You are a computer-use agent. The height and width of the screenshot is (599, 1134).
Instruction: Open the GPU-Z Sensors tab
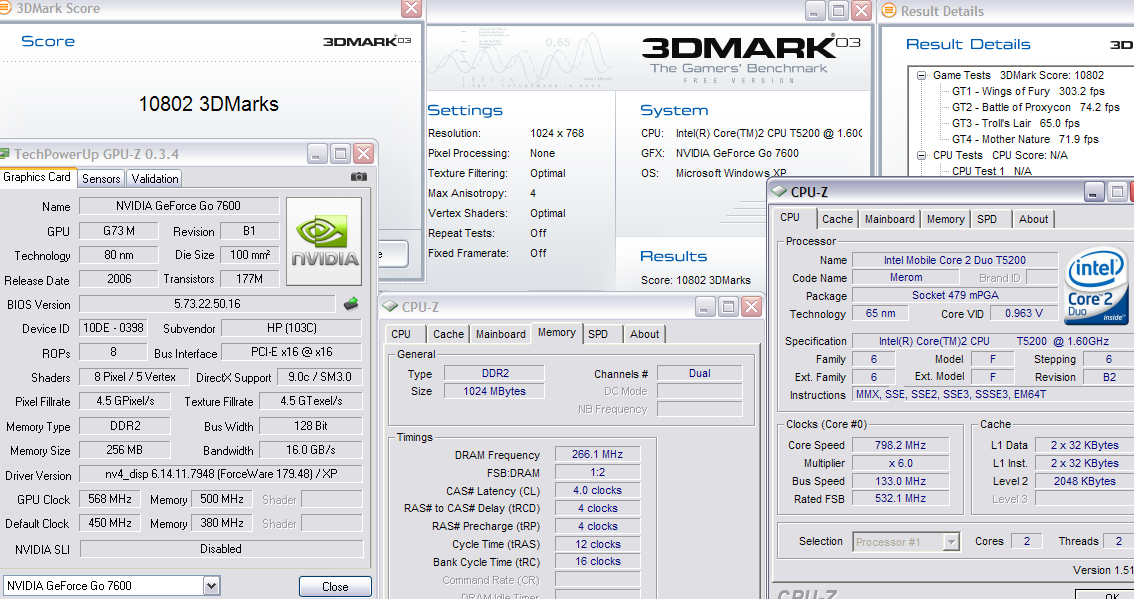pos(101,179)
